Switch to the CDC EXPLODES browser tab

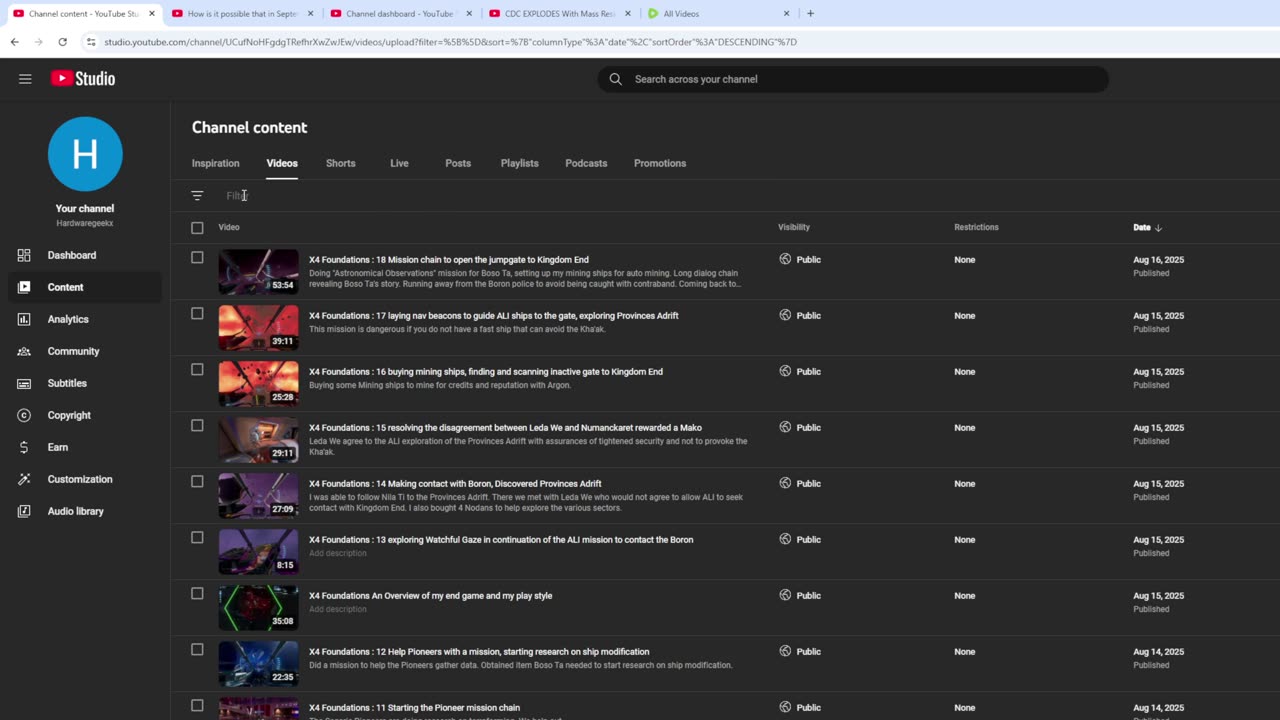point(557,14)
